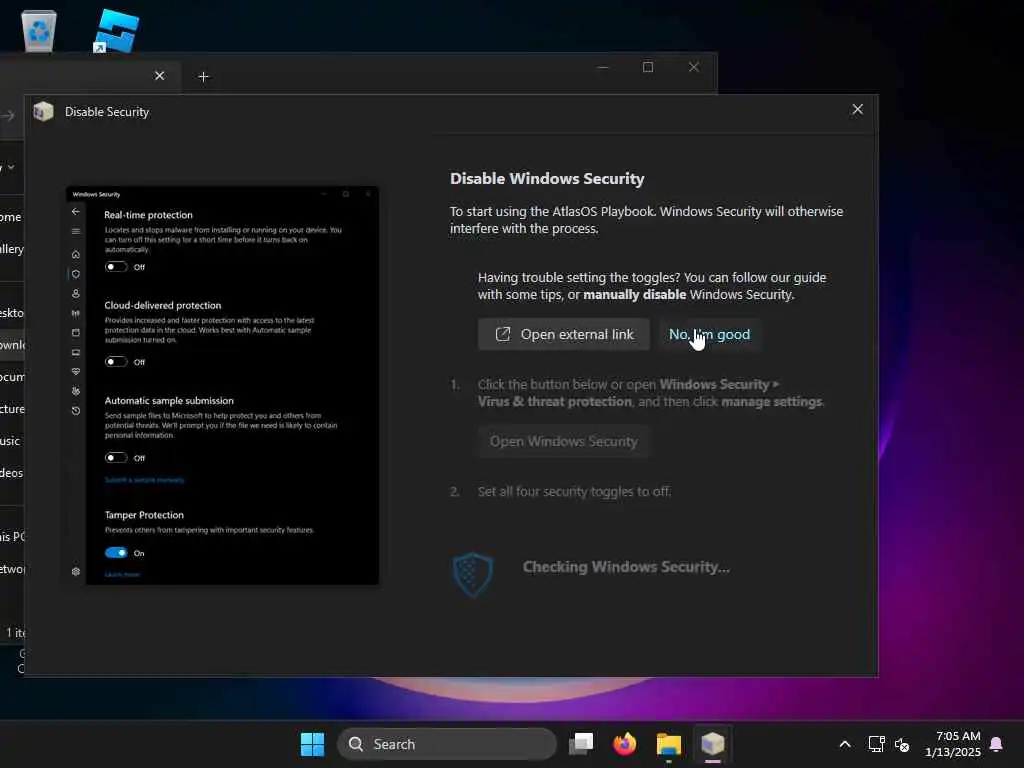Open network status icon in system tray

[x=876, y=744]
